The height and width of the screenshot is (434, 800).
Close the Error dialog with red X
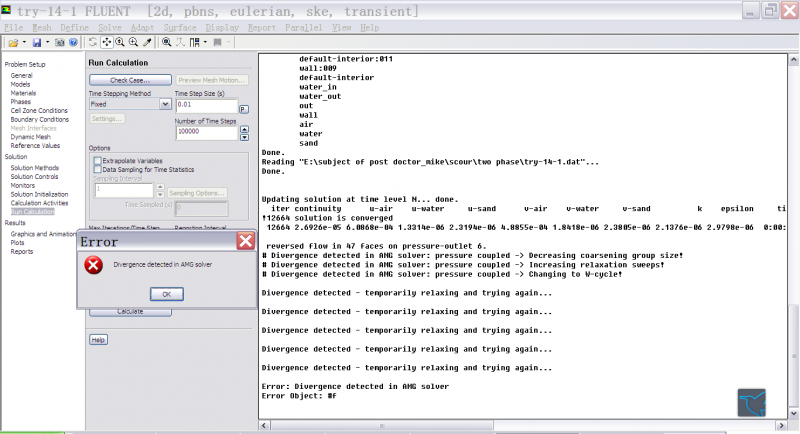click(245, 241)
